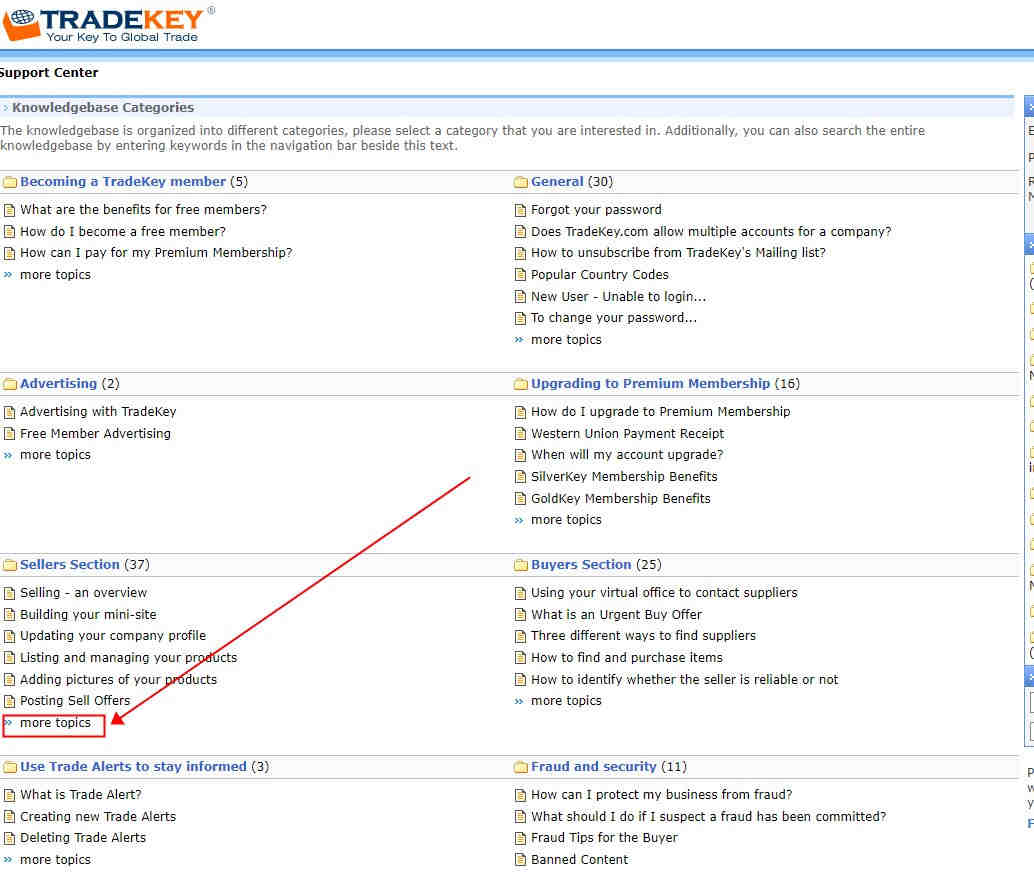Open the Buyers Section heading link
1034x875 pixels.
pyautogui.click(x=581, y=565)
